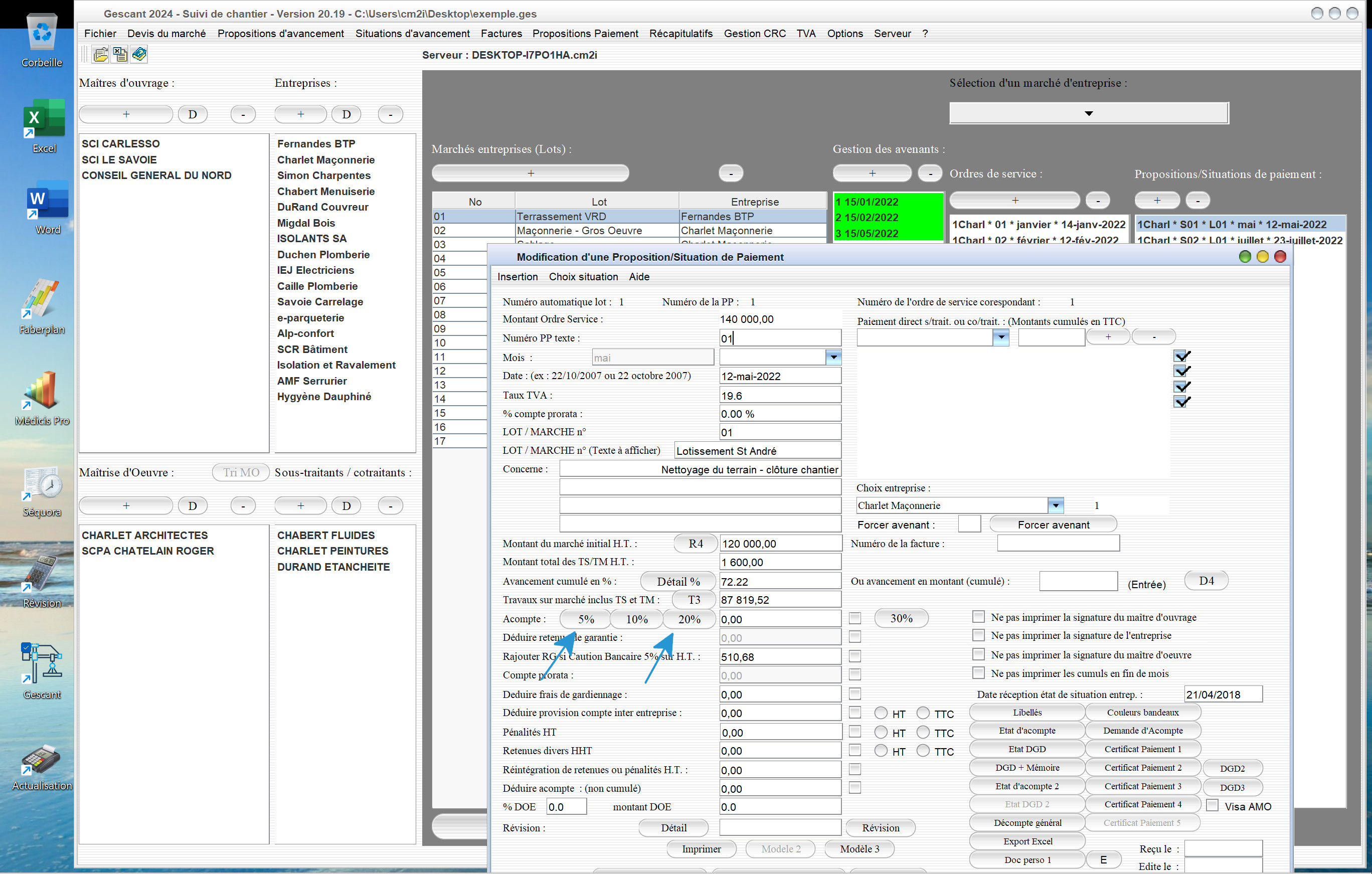Click the Numéro PP texte input field
The width and height of the screenshot is (1372, 874).
pos(780,338)
